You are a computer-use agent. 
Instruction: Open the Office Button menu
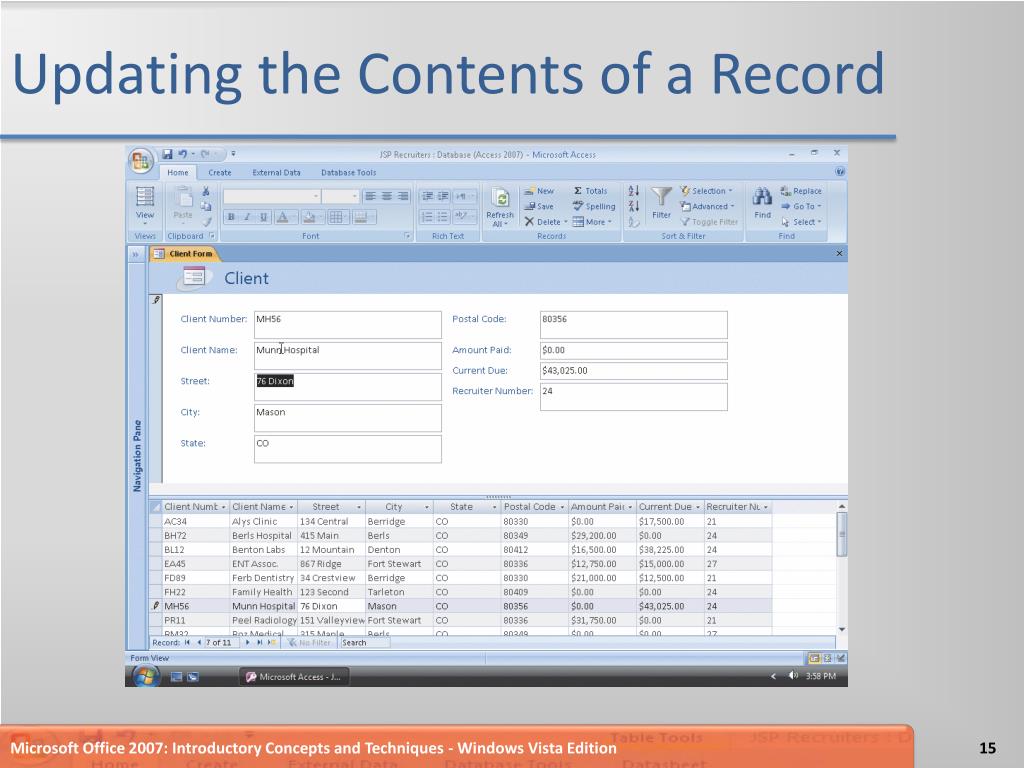click(x=141, y=161)
